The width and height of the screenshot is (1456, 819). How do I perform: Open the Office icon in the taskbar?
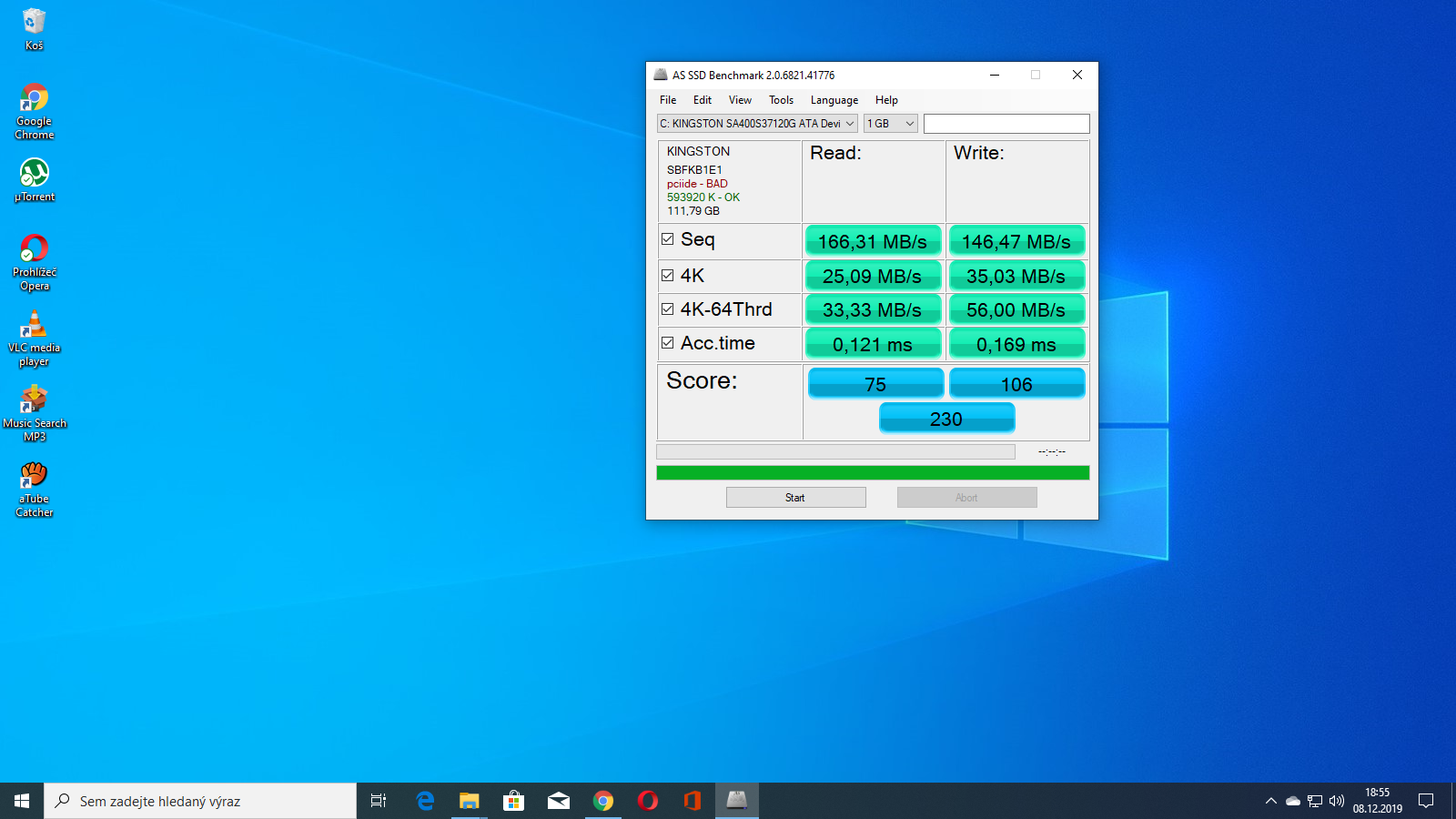click(692, 801)
